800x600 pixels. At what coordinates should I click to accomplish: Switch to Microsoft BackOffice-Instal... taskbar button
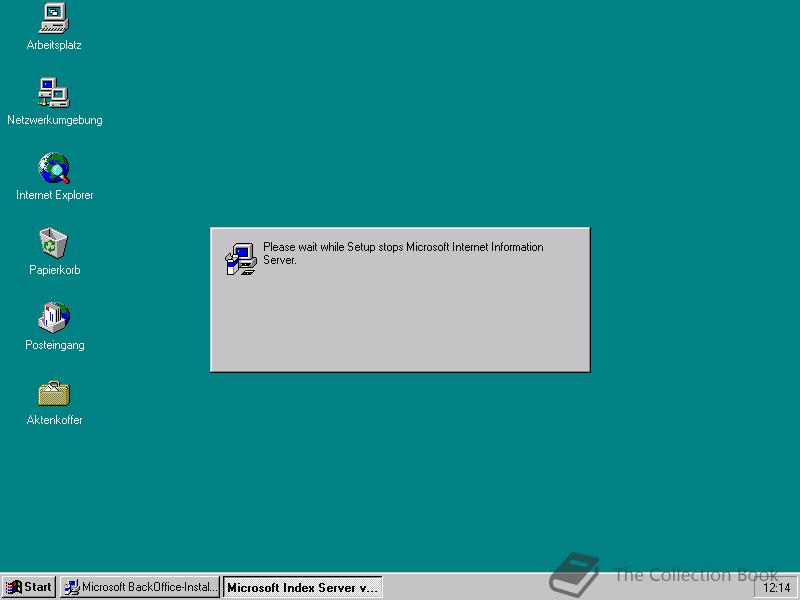[140, 587]
